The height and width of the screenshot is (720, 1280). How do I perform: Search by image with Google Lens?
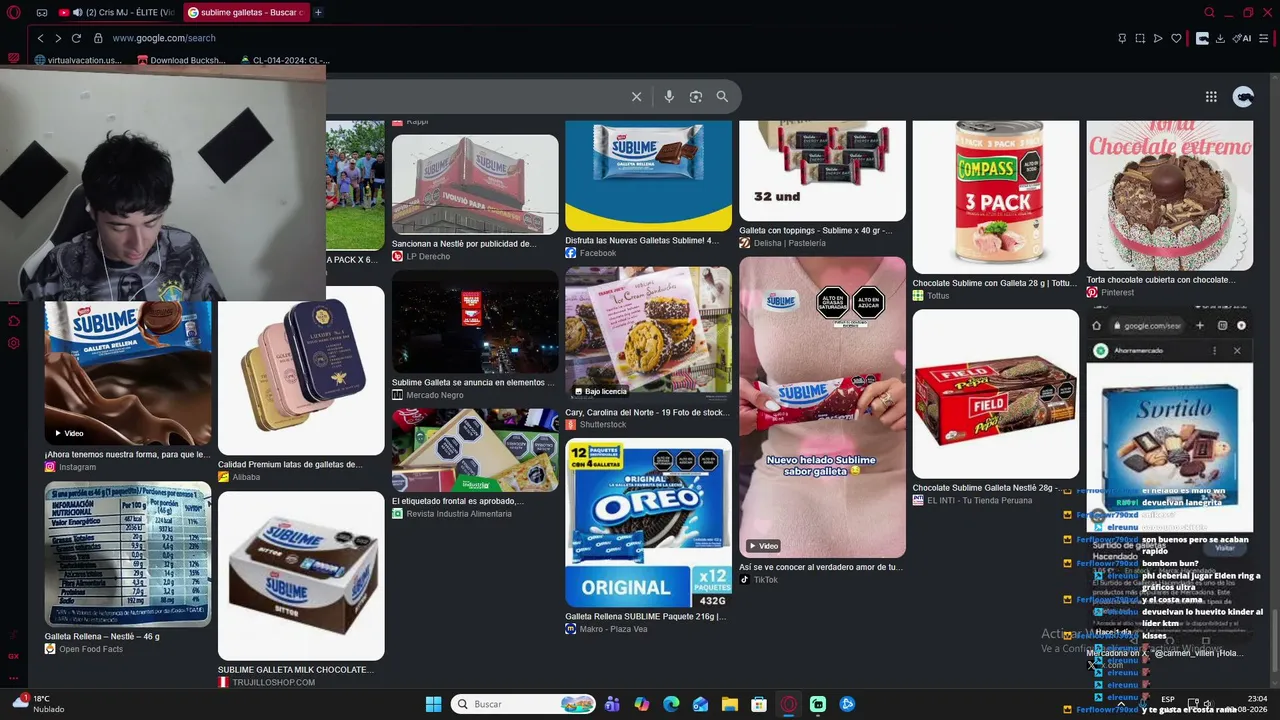tap(696, 97)
